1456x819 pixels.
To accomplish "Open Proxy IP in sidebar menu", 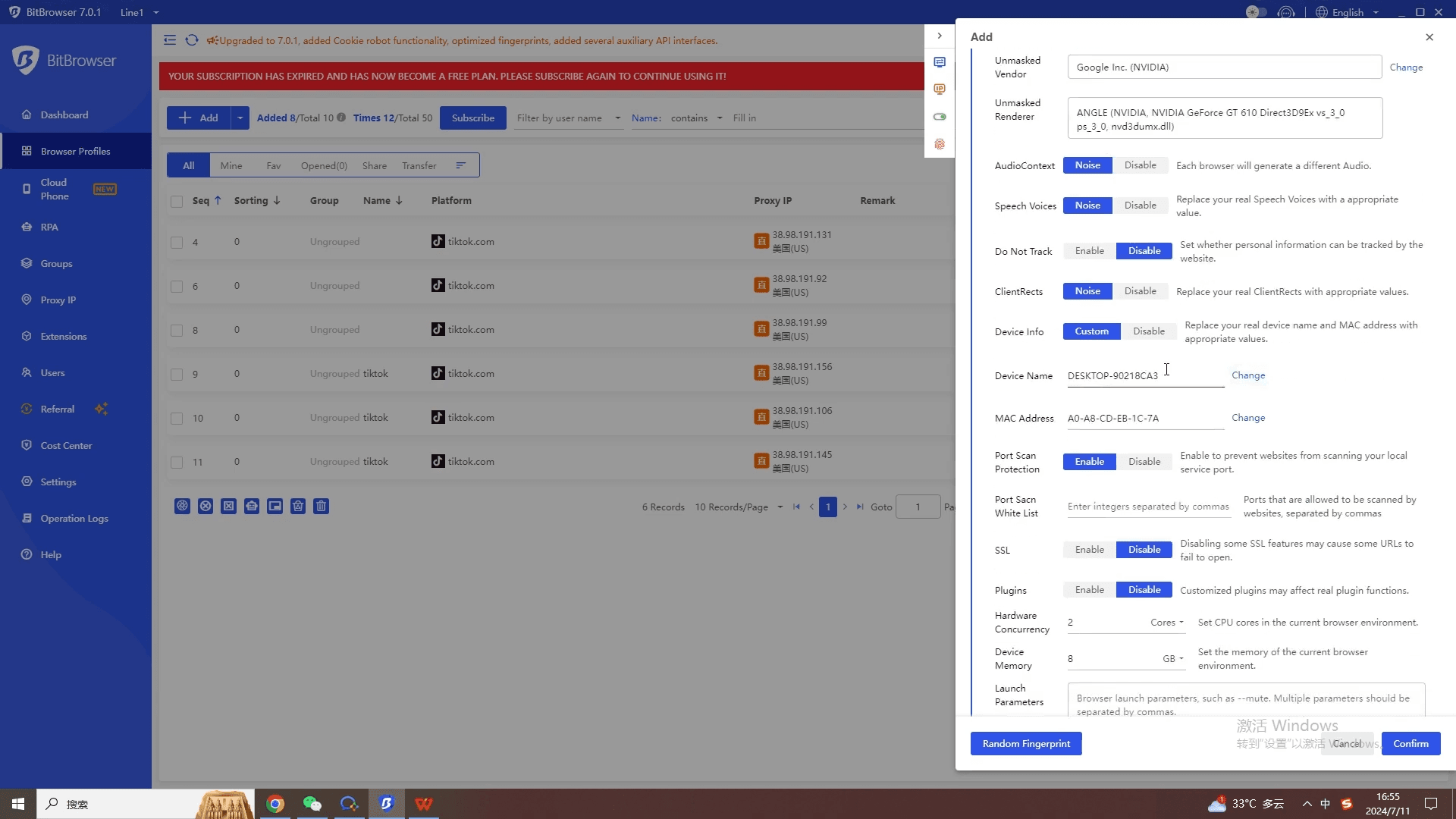I will coord(58,300).
